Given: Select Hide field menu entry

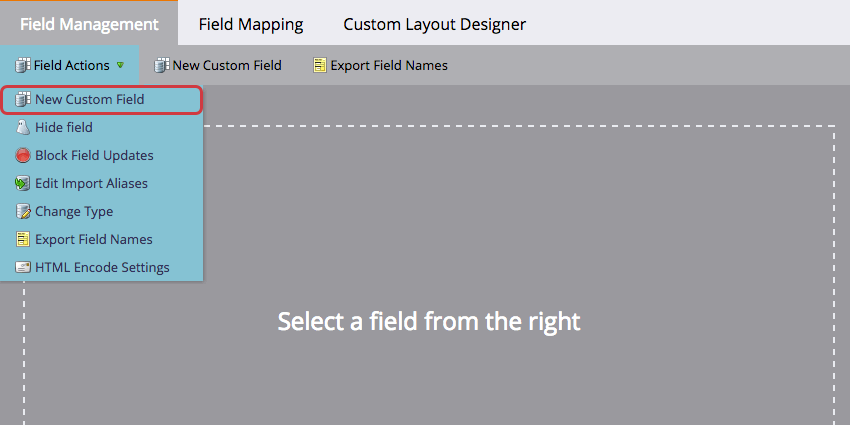Looking at the screenshot, I should point(101,127).
